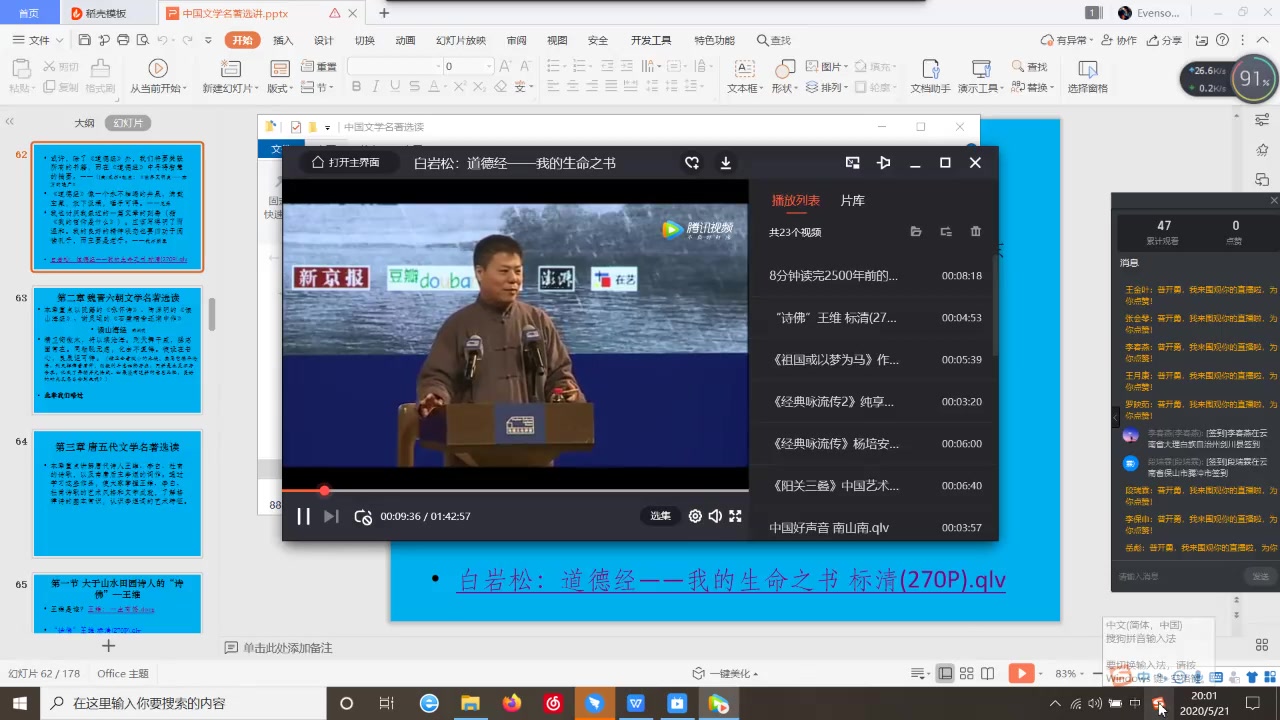Play 《祖国或以梦为马》 playlist item
Viewport: 1280px width, 720px height.
(x=873, y=359)
